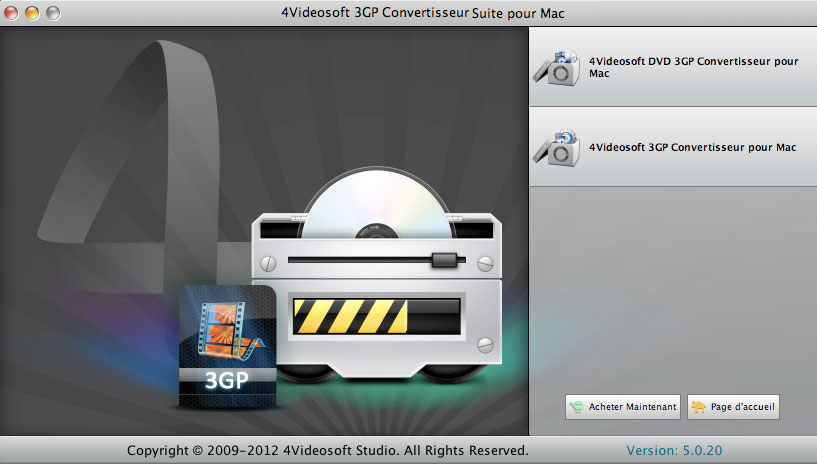Open Page d'accueil button
Image resolution: width=817 pixels, height=464 pixels.
coord(732,407)
